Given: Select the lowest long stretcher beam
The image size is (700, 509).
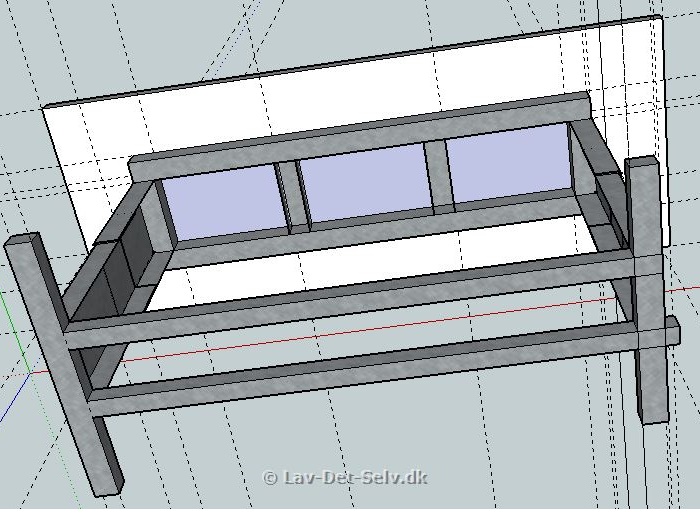Looking at the screenshot, I should [x=384, y=366].
